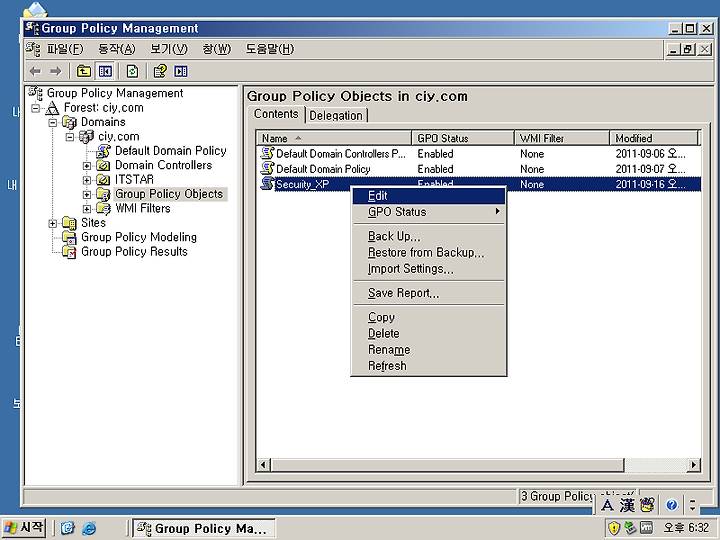
Task: Sort list by WMI Filter column header
Action: pyautogui.click(x=562, y=138)
